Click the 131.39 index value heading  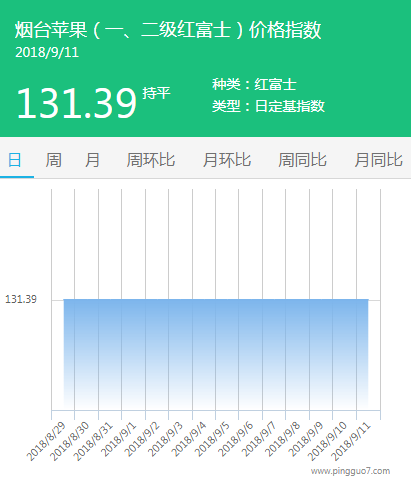click(77, 103)
